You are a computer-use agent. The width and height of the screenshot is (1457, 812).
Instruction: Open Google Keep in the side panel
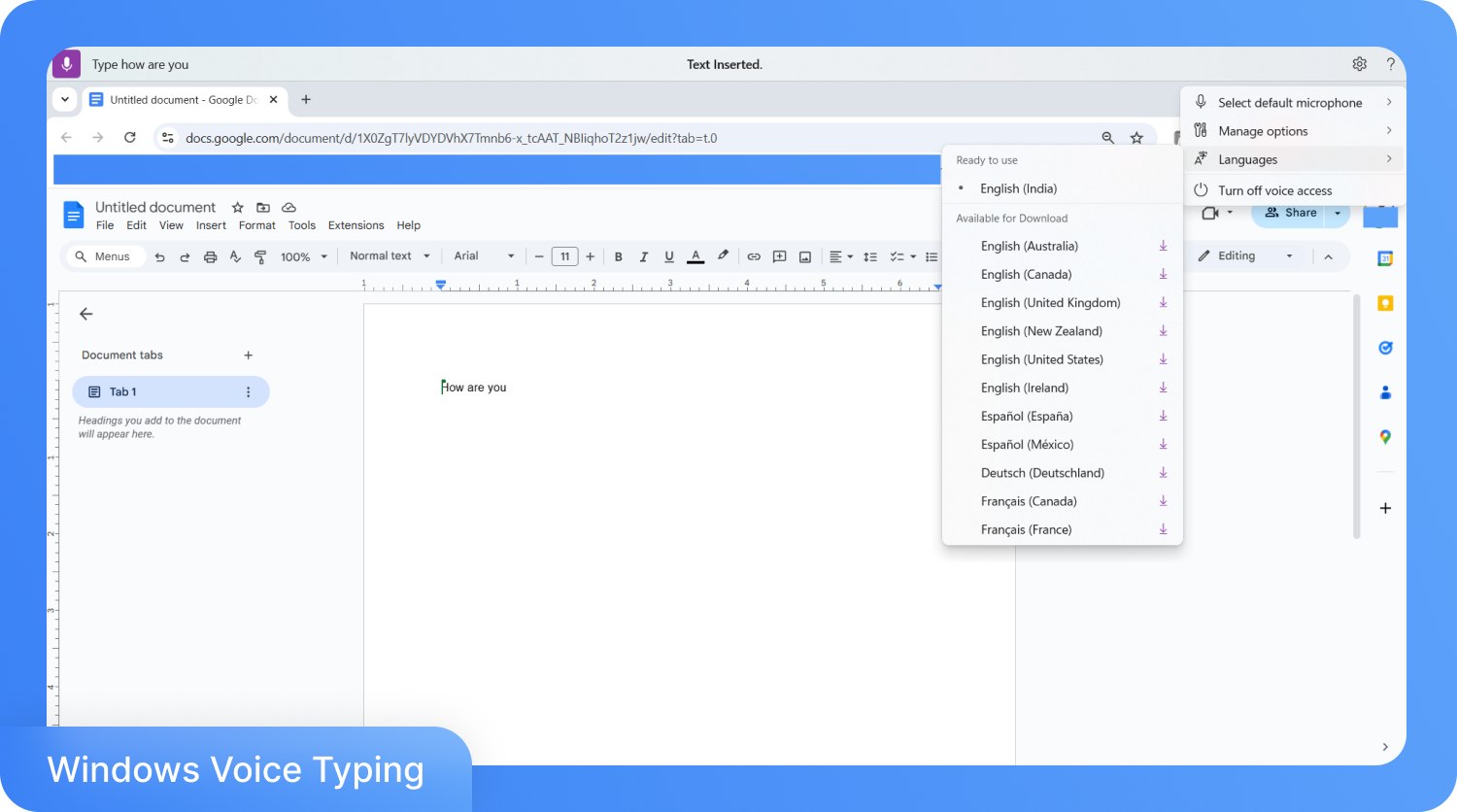tap(1384, 302)
